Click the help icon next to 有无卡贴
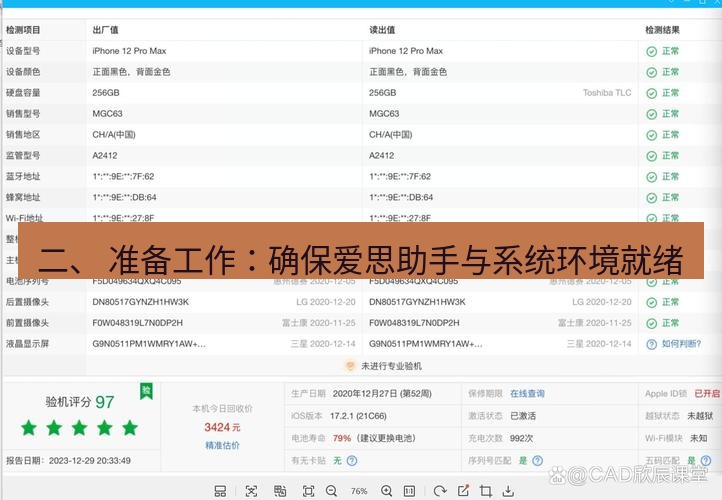Screen dimensions: 722x500 coord(352,460)
